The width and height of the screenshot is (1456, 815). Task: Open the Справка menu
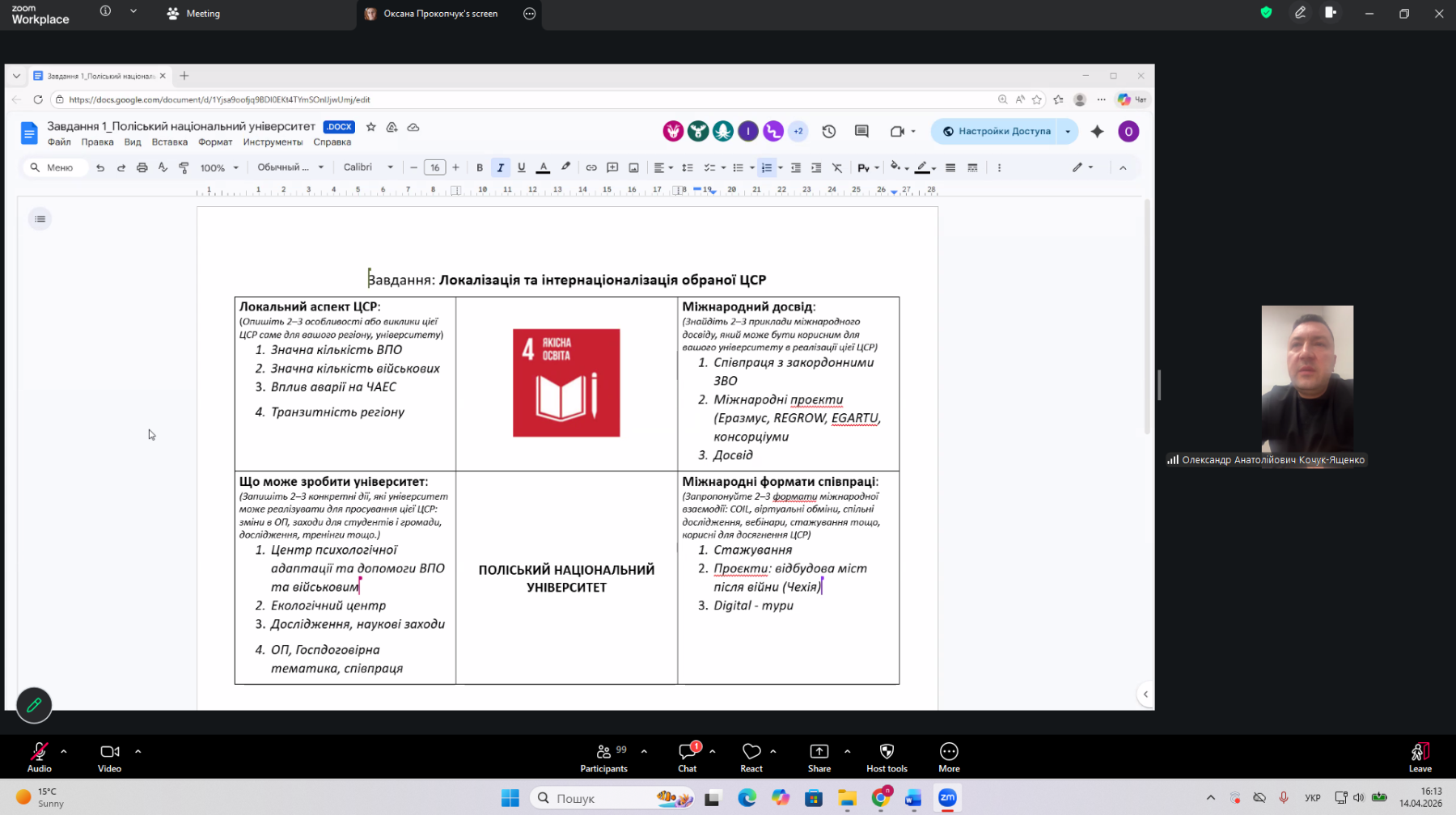pyautogui.click(x=332, y=142)
